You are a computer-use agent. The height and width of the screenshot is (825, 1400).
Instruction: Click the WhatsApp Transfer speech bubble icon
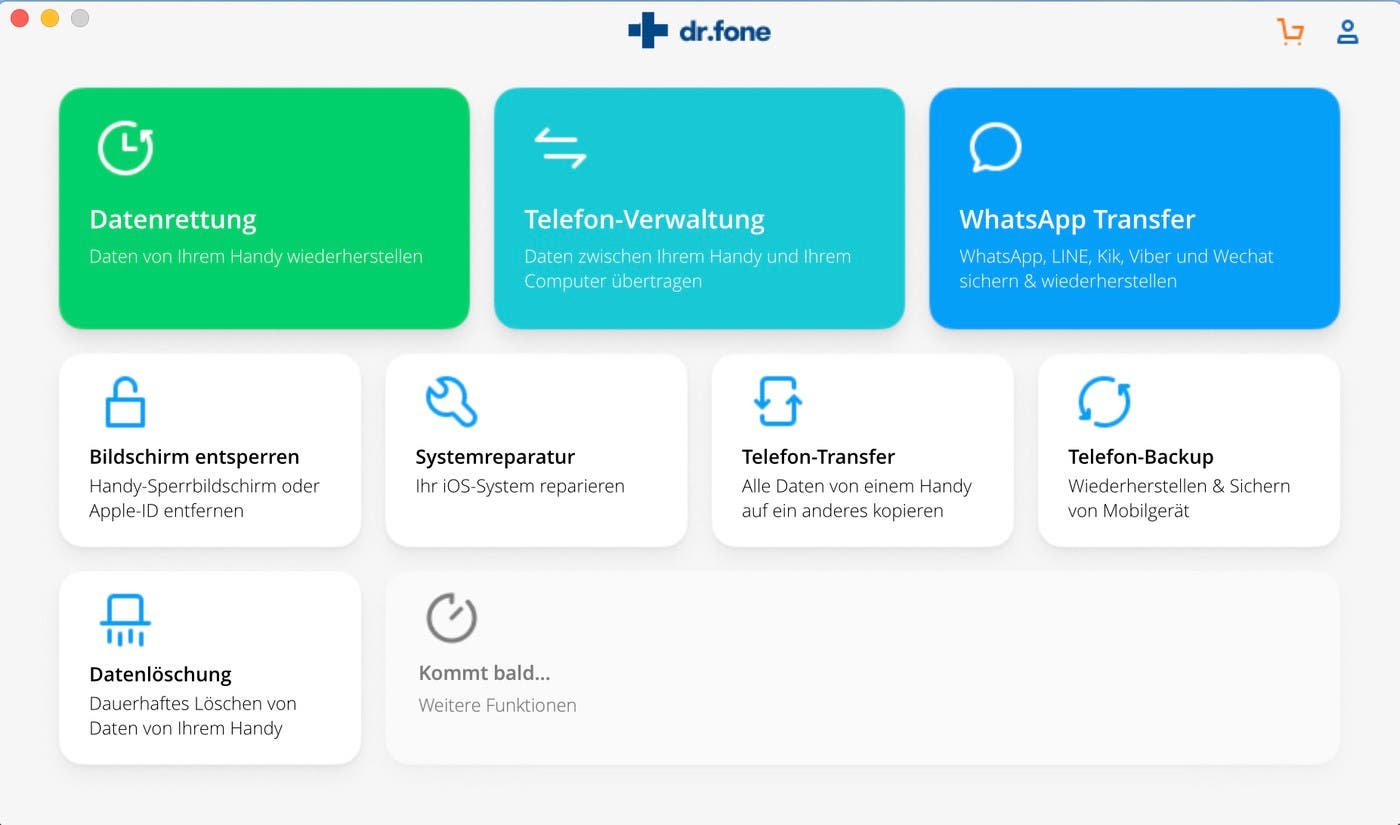(x=995, y=148)
